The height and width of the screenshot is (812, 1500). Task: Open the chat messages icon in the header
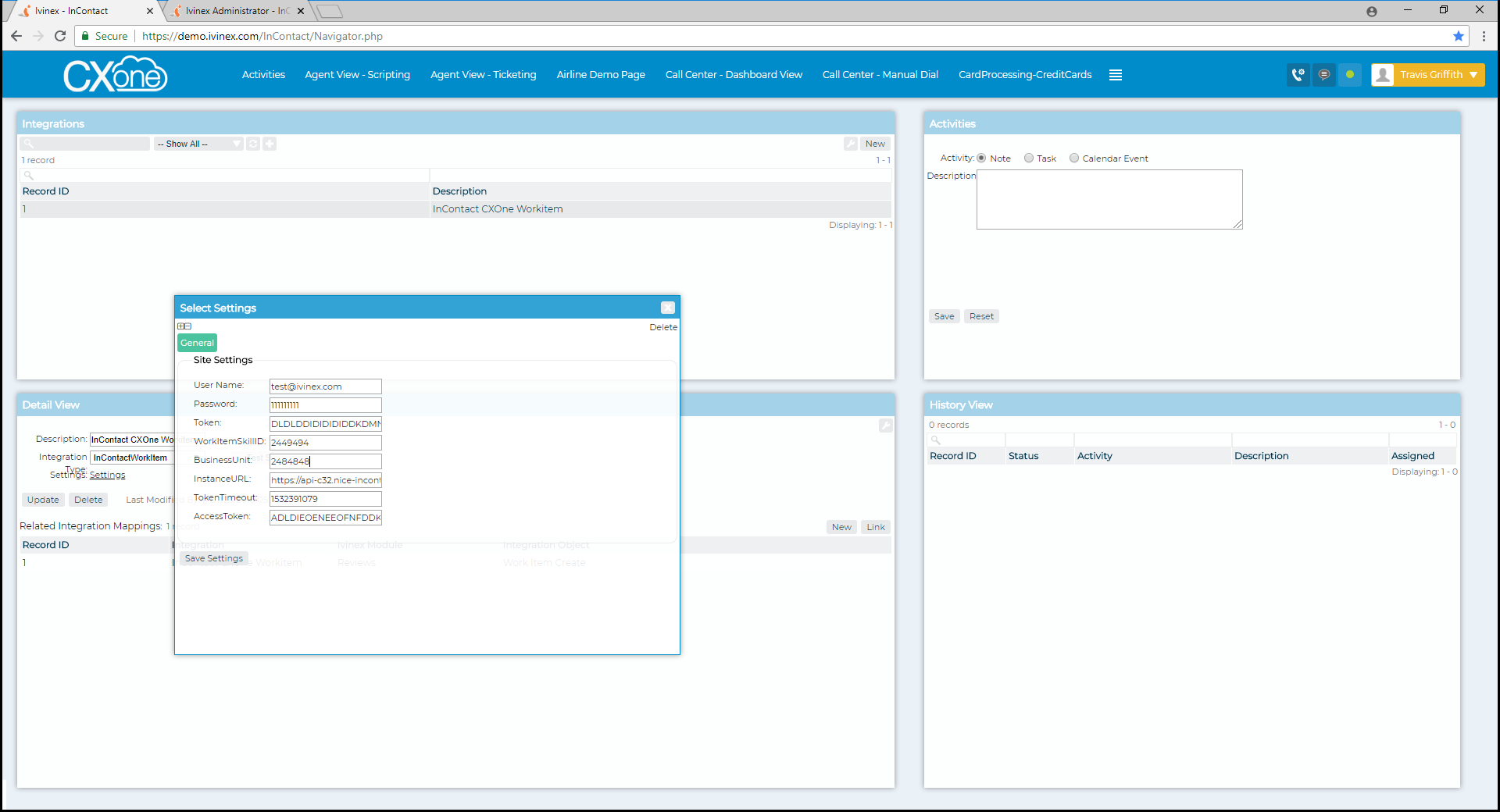click(x=1323, y=75)
